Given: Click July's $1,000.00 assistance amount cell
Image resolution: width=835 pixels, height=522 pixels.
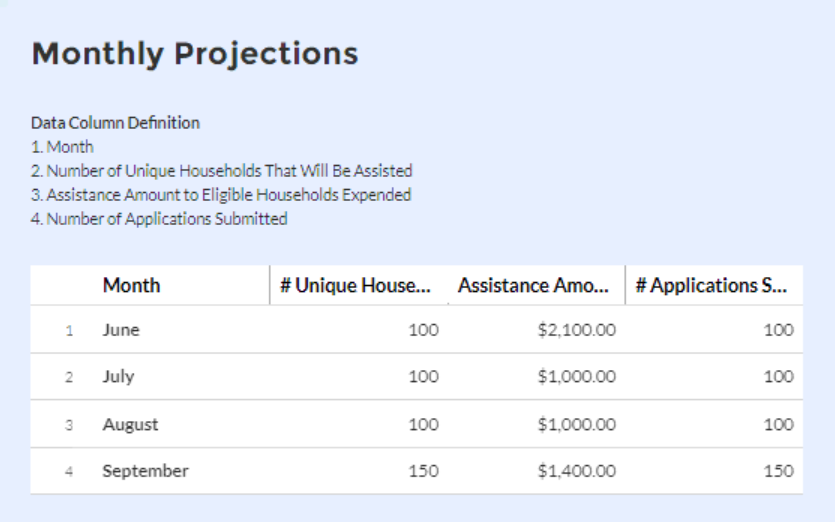Looking at the screenshot, I should tap(576, 377).
